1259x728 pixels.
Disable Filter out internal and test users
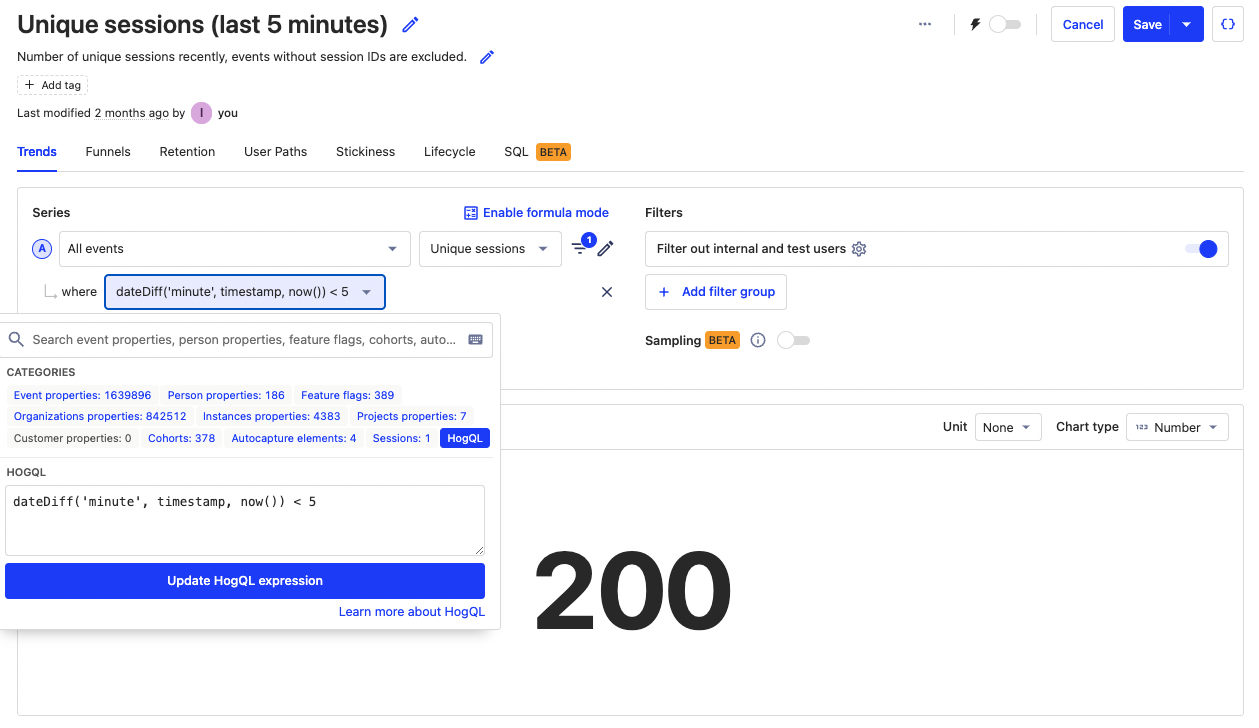pyautogui.click(x=1200, y=249)
